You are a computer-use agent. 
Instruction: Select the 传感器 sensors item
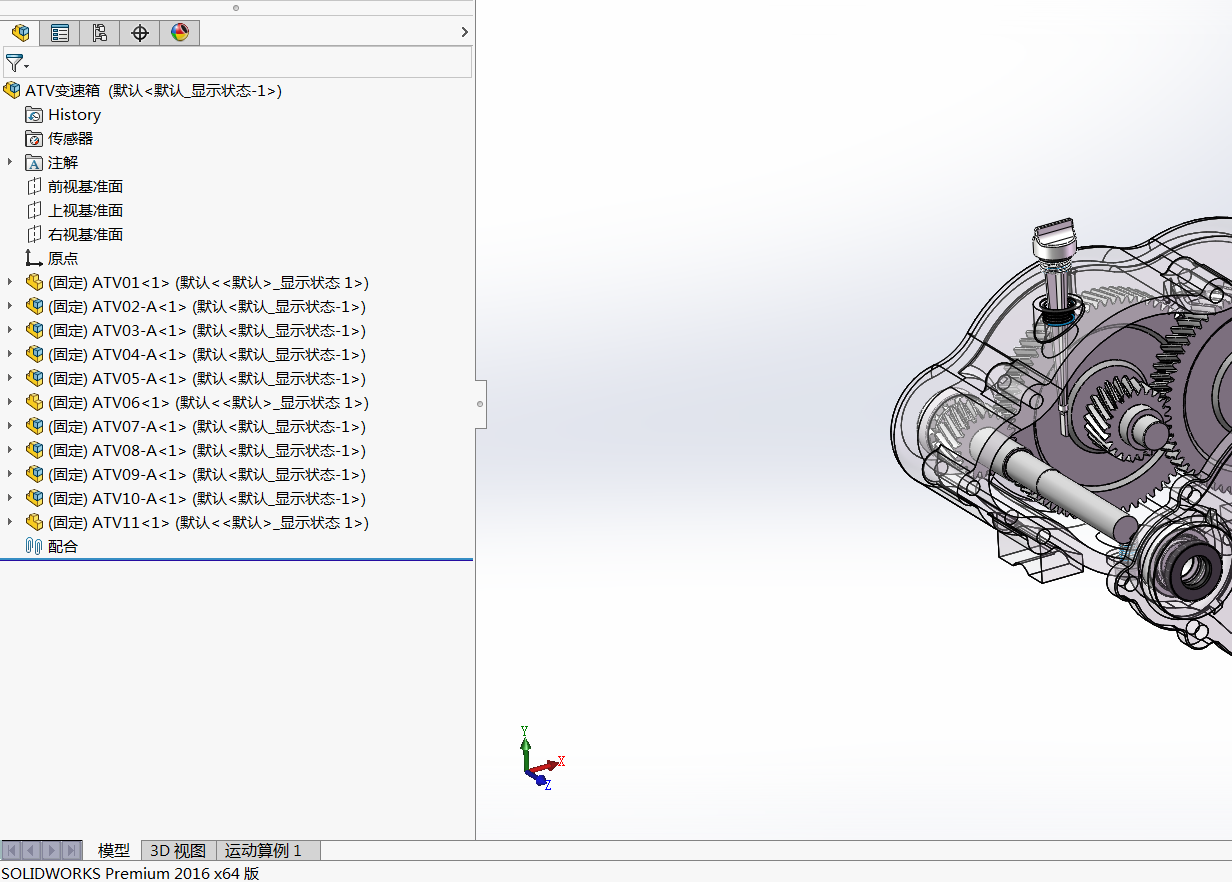click(x=70, y=139)
